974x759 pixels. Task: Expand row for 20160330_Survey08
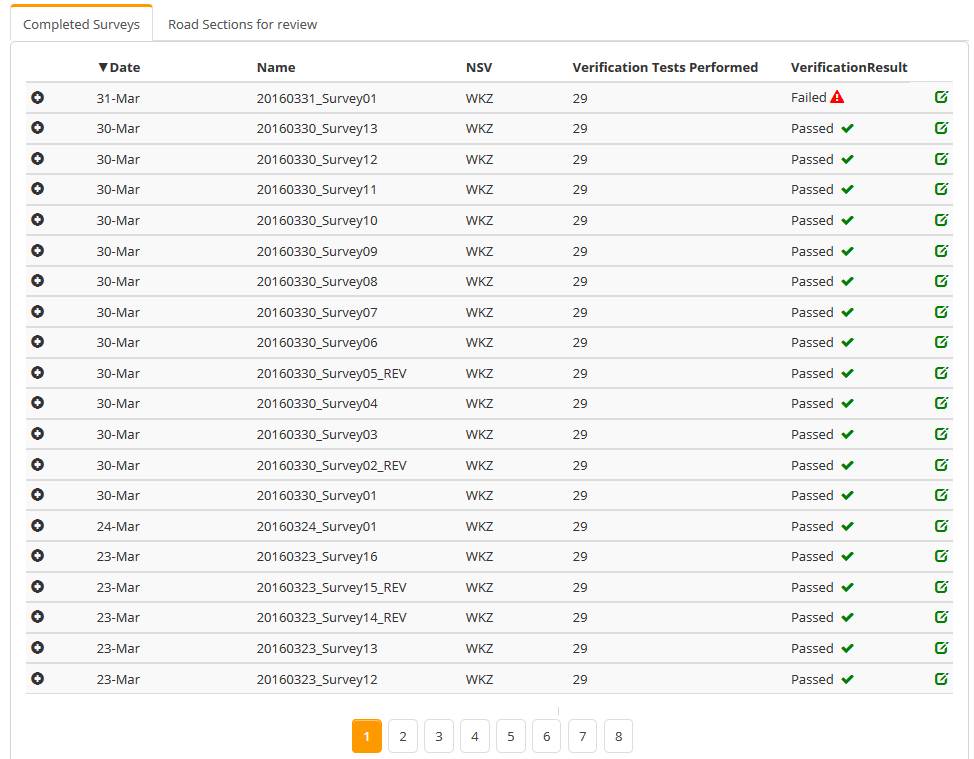[38, 281]
